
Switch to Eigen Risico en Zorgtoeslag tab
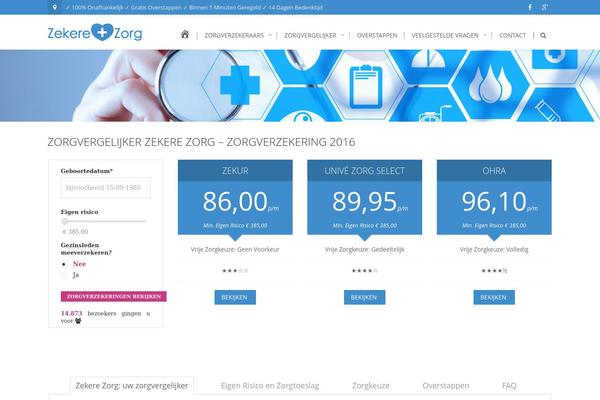[x=270, y=385]
